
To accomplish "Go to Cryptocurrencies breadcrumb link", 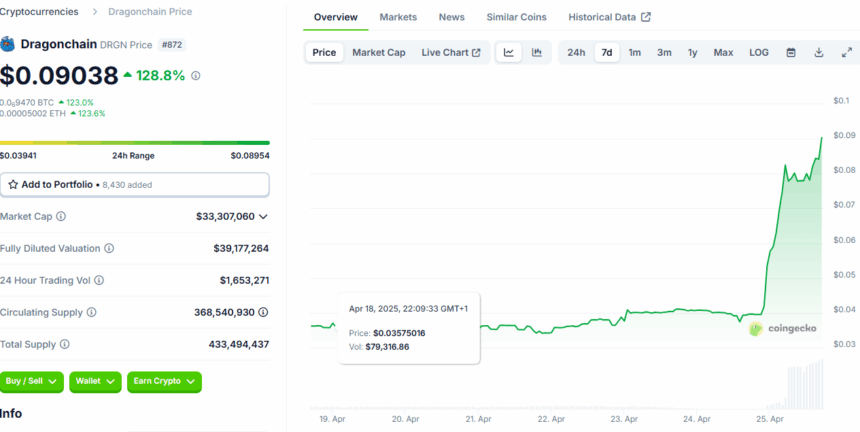I will coord(39,11).
